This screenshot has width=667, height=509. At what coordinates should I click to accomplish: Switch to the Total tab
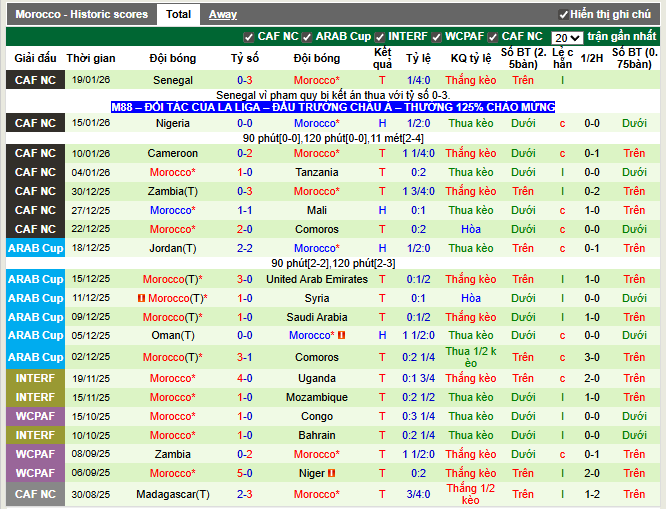(x=179, y=15)
